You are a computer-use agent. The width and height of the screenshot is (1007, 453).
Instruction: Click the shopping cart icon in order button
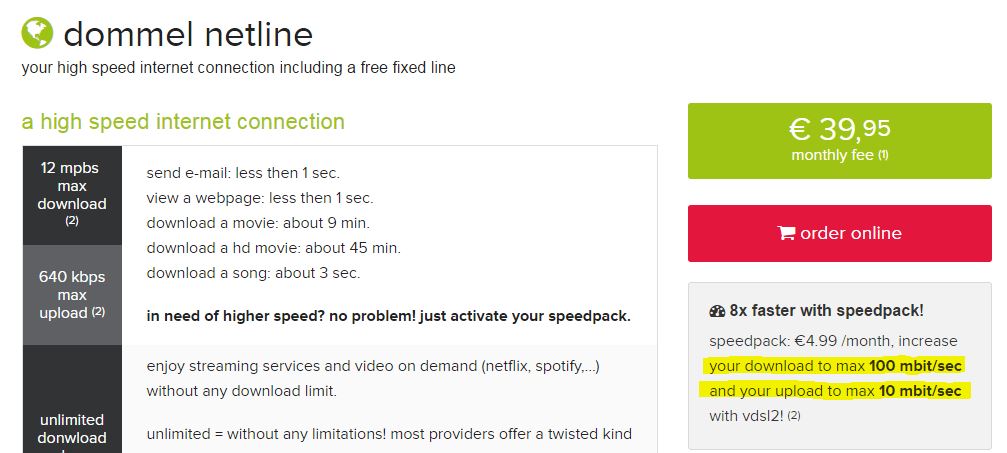[x=786, y=233]
